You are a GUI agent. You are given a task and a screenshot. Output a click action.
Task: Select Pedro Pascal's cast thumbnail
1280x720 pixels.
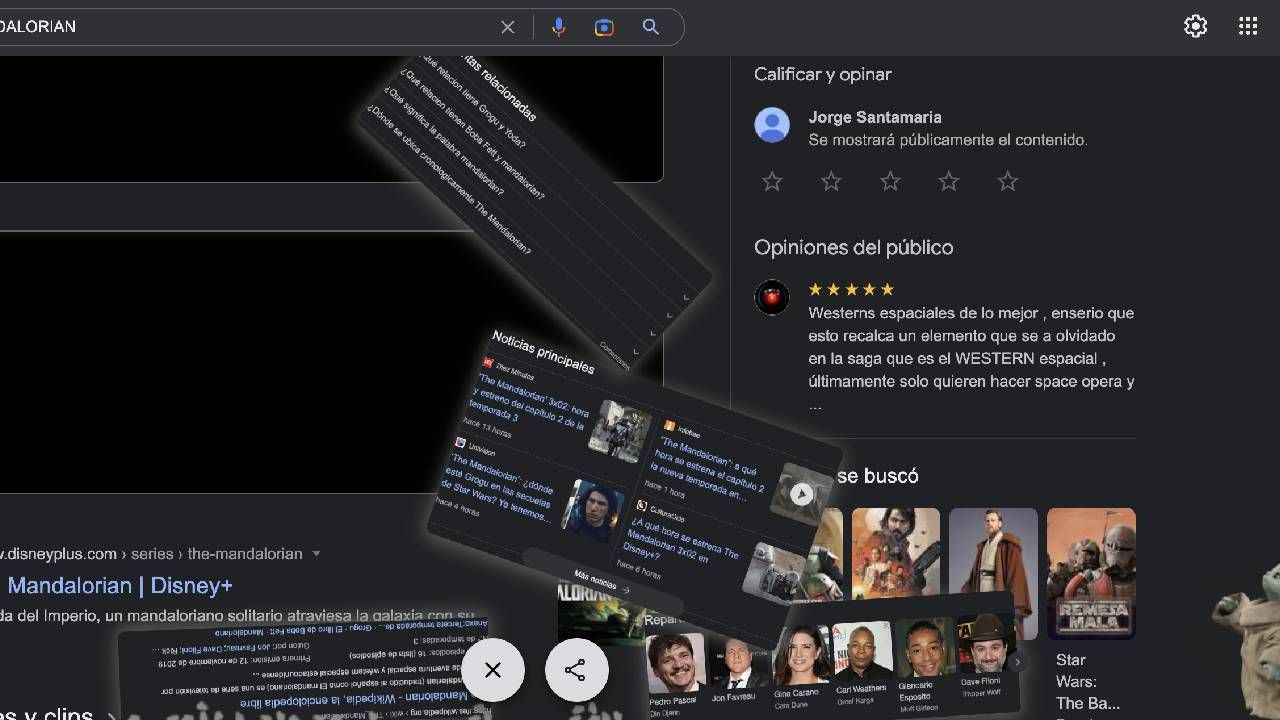(674, 660)
